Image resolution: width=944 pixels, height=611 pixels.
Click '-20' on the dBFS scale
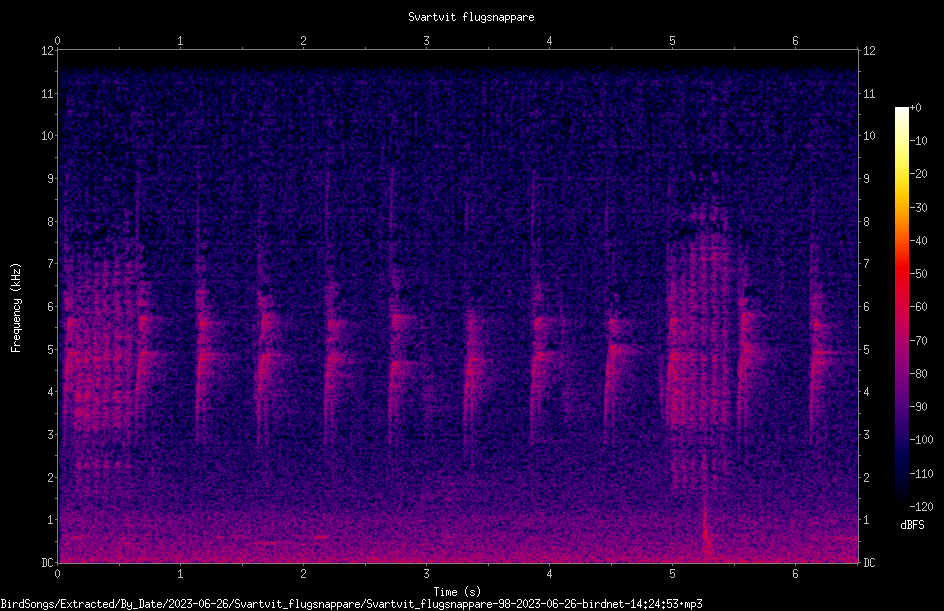coord(919,174)
